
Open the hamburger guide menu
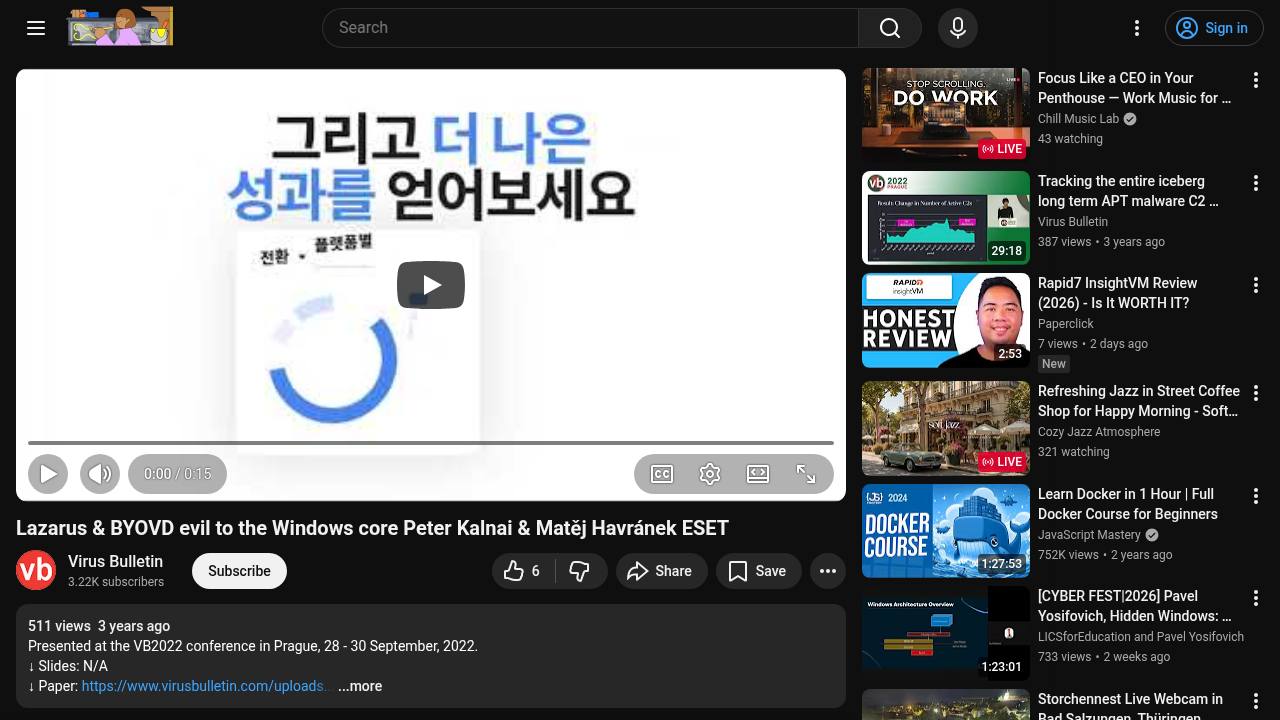click(x=36, y=28)
